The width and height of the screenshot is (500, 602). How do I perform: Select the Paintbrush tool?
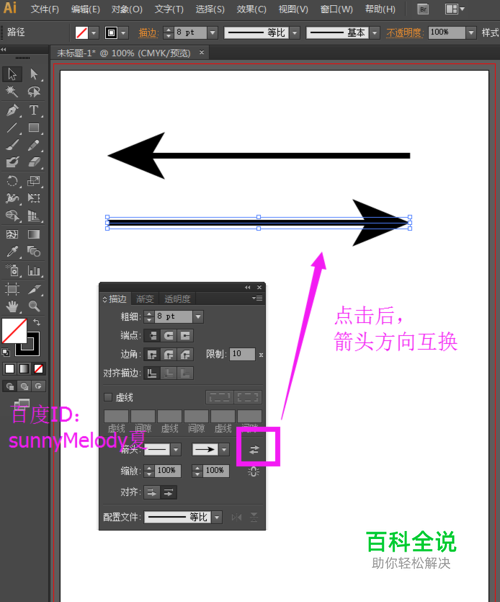[x=12, y=145]
